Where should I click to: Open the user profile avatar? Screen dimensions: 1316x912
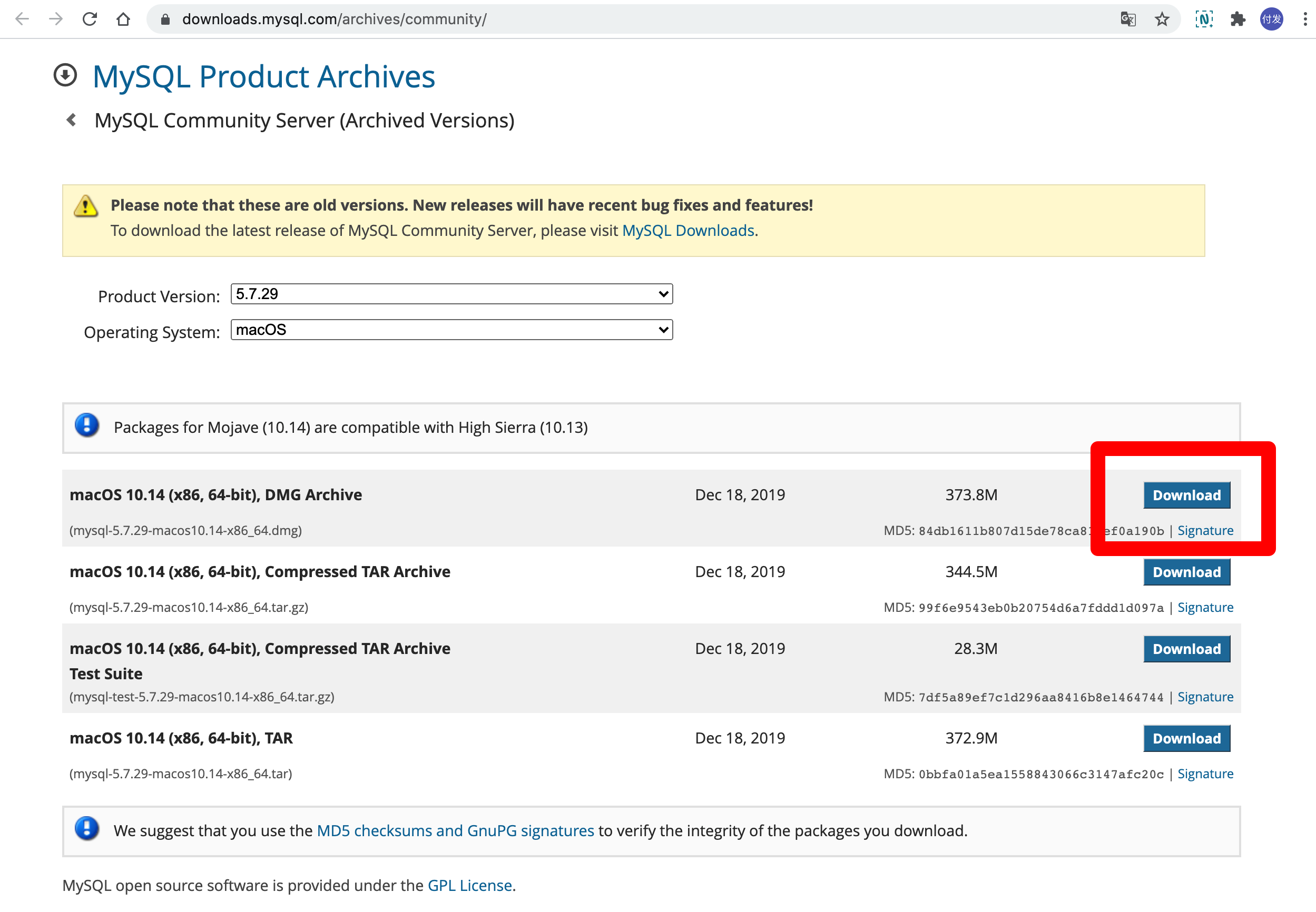click(1271, 19)
